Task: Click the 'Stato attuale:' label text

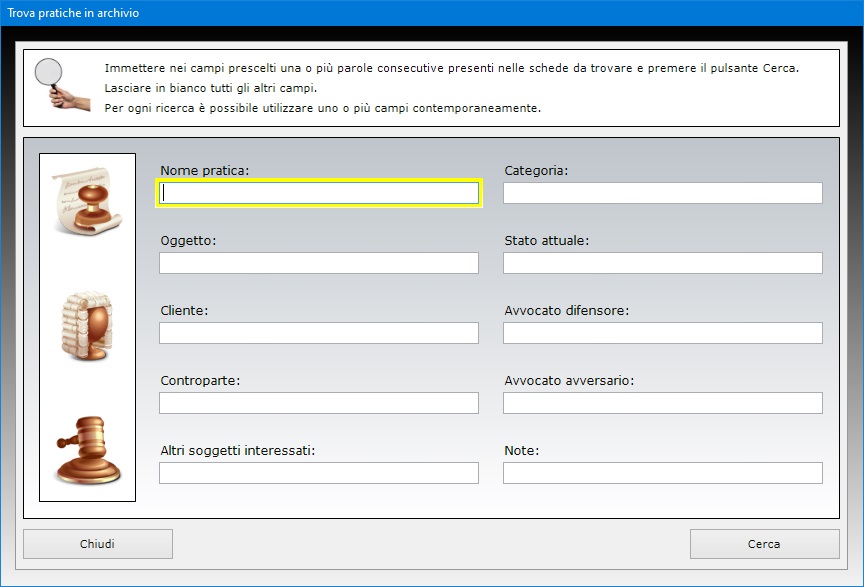Action: click(546, 241)
